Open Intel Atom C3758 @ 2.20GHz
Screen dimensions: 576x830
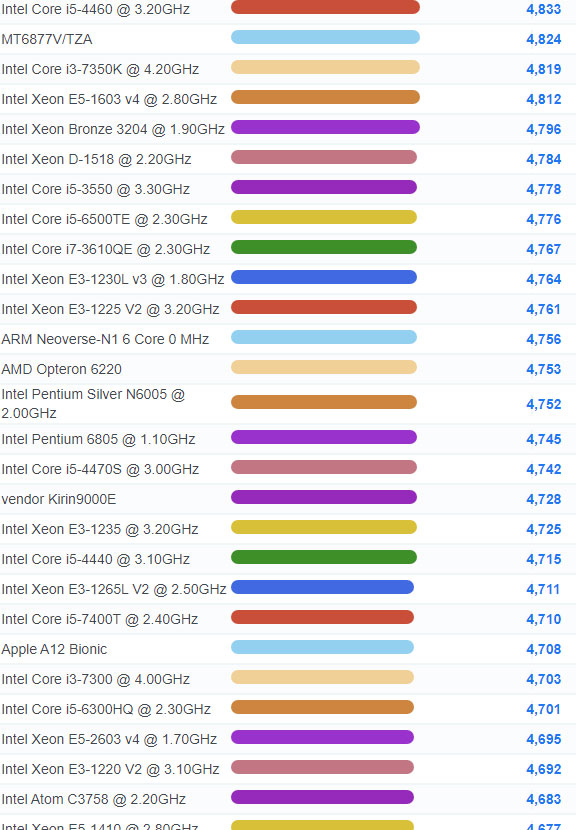click(x=93, y=799)
